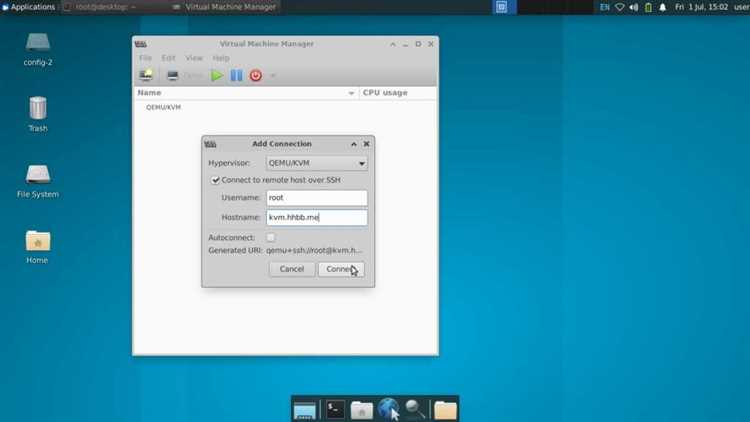This screenshot has width=750, height=422.
Task: Click the notification bell tray icon
Action: [x=662, y=7]
